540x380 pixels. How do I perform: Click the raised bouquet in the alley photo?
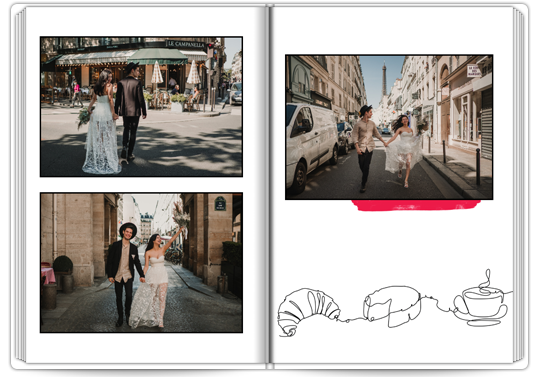click(181, 215)
